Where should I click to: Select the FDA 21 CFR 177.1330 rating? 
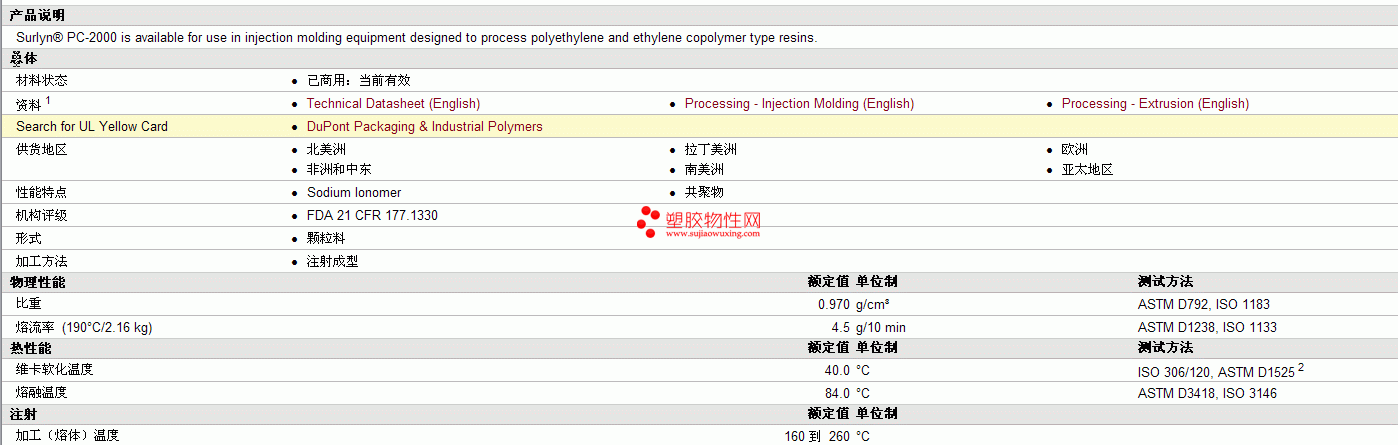click(372, 215)
